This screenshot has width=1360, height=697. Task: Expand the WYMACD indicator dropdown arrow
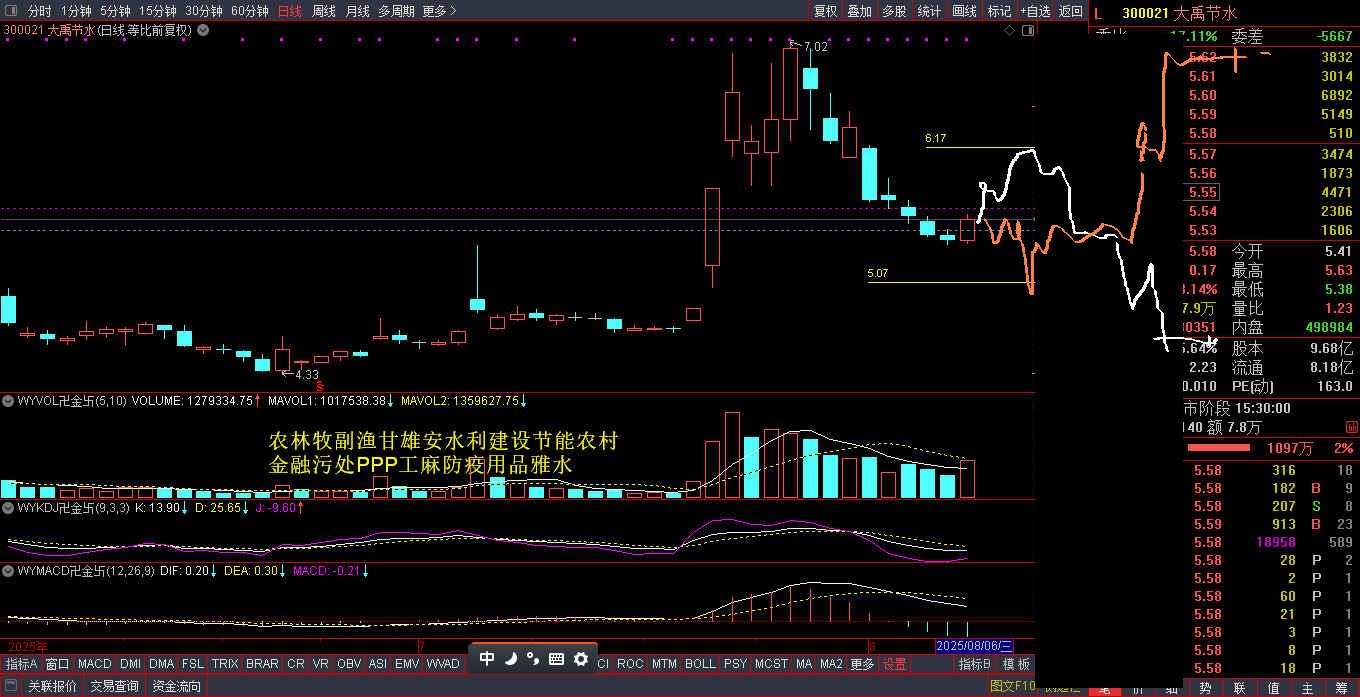[x=8, y=571]
